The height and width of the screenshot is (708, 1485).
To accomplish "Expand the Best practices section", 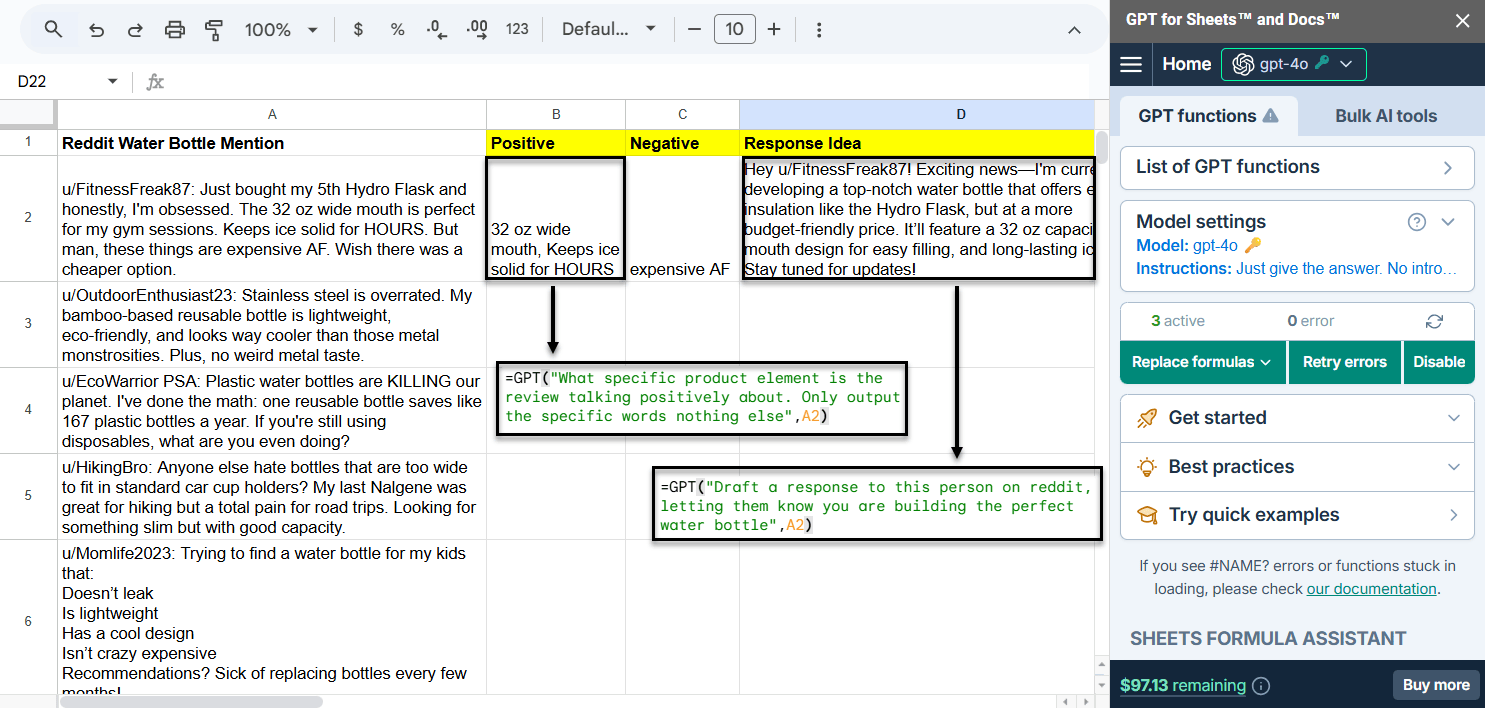I will (1297, 467).
